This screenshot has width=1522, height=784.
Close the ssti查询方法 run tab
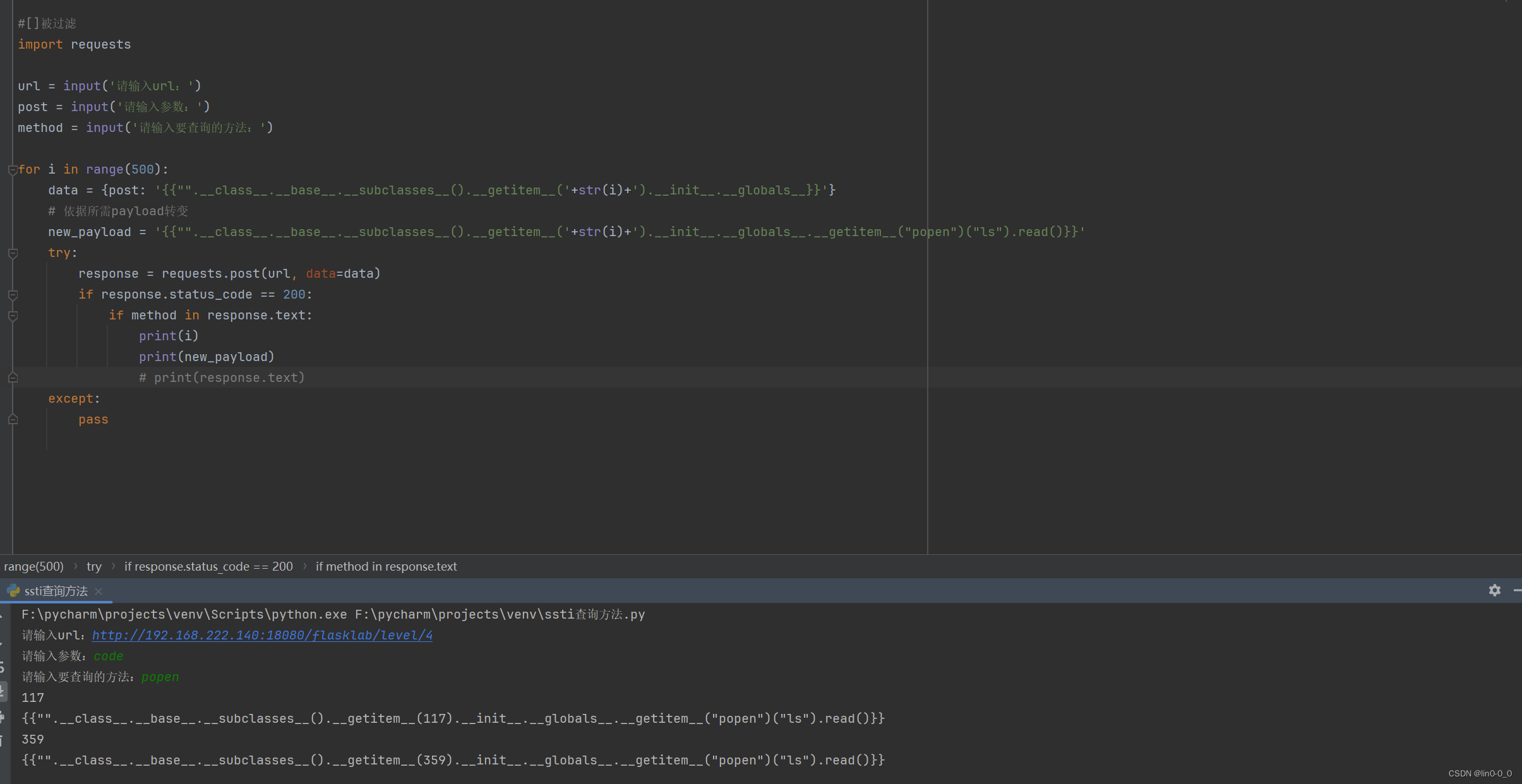pyautogui.click(x=99, y=591)
